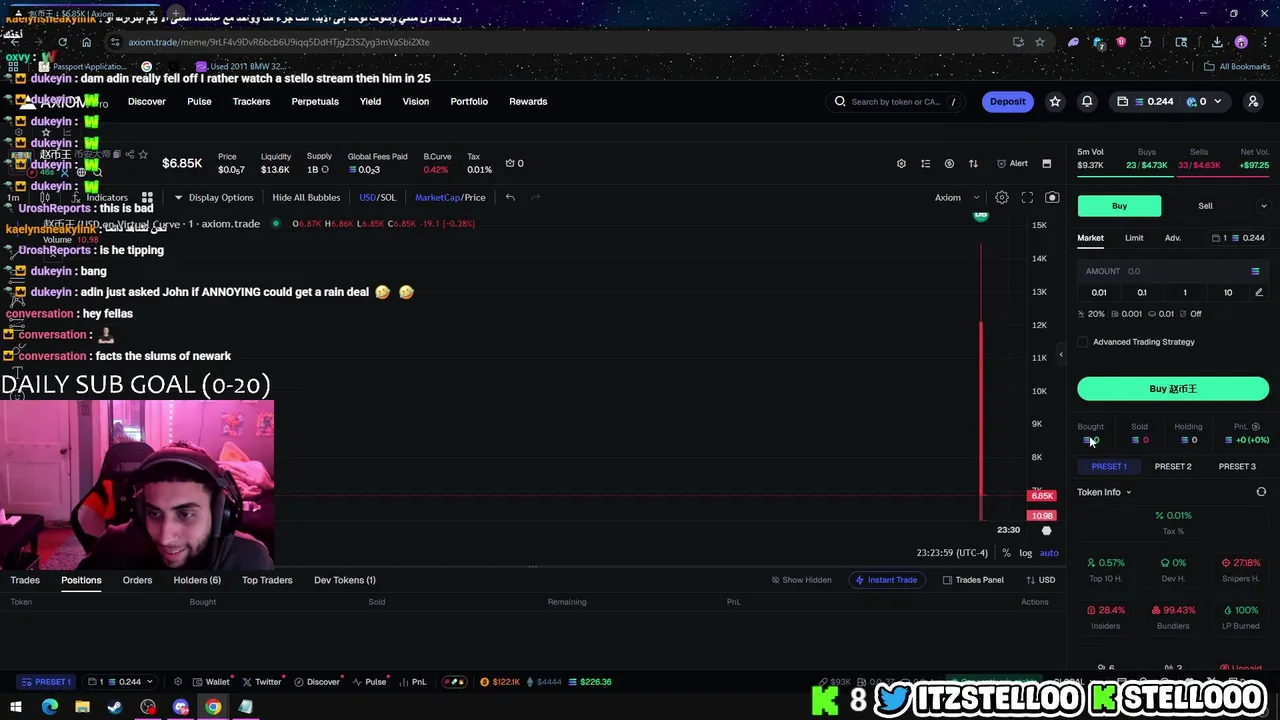Open Chrome extensions puzzle icon

[1145, 42]
